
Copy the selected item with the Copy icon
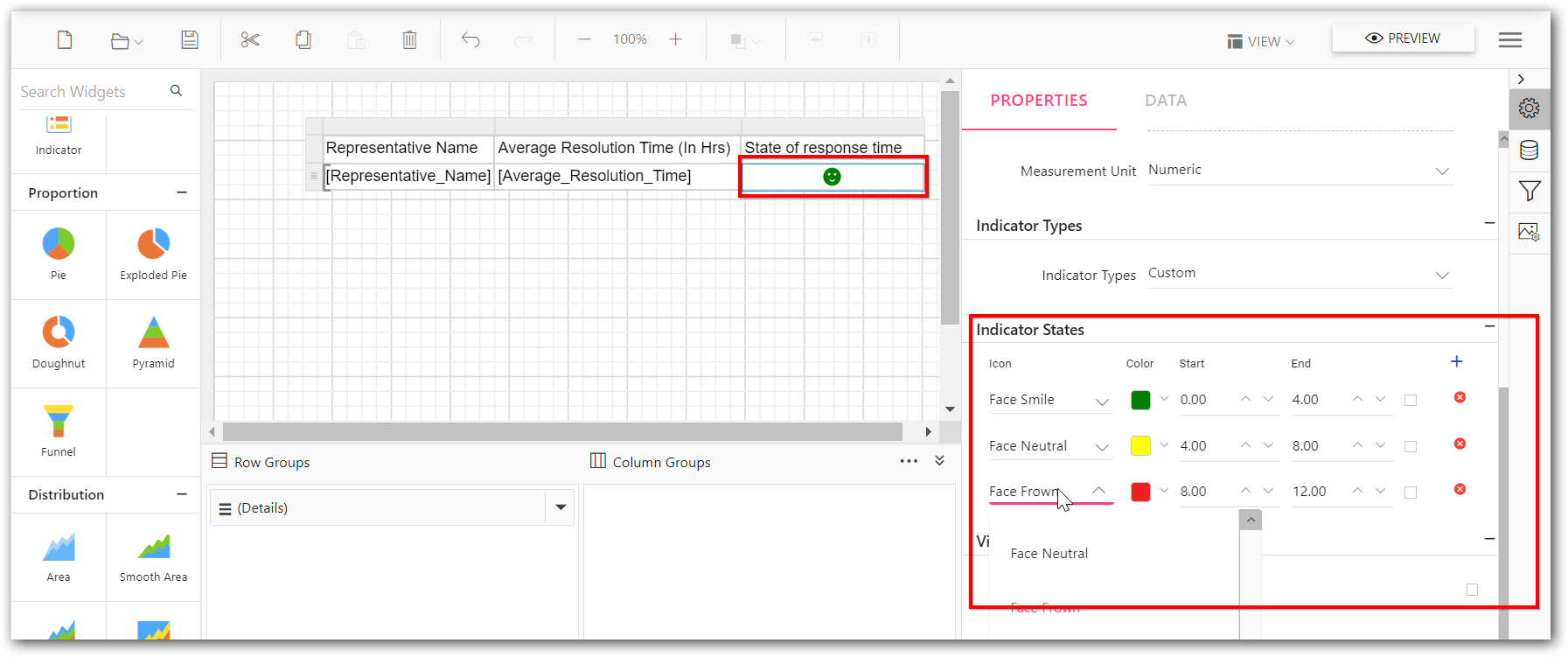[x=303, y=39]
